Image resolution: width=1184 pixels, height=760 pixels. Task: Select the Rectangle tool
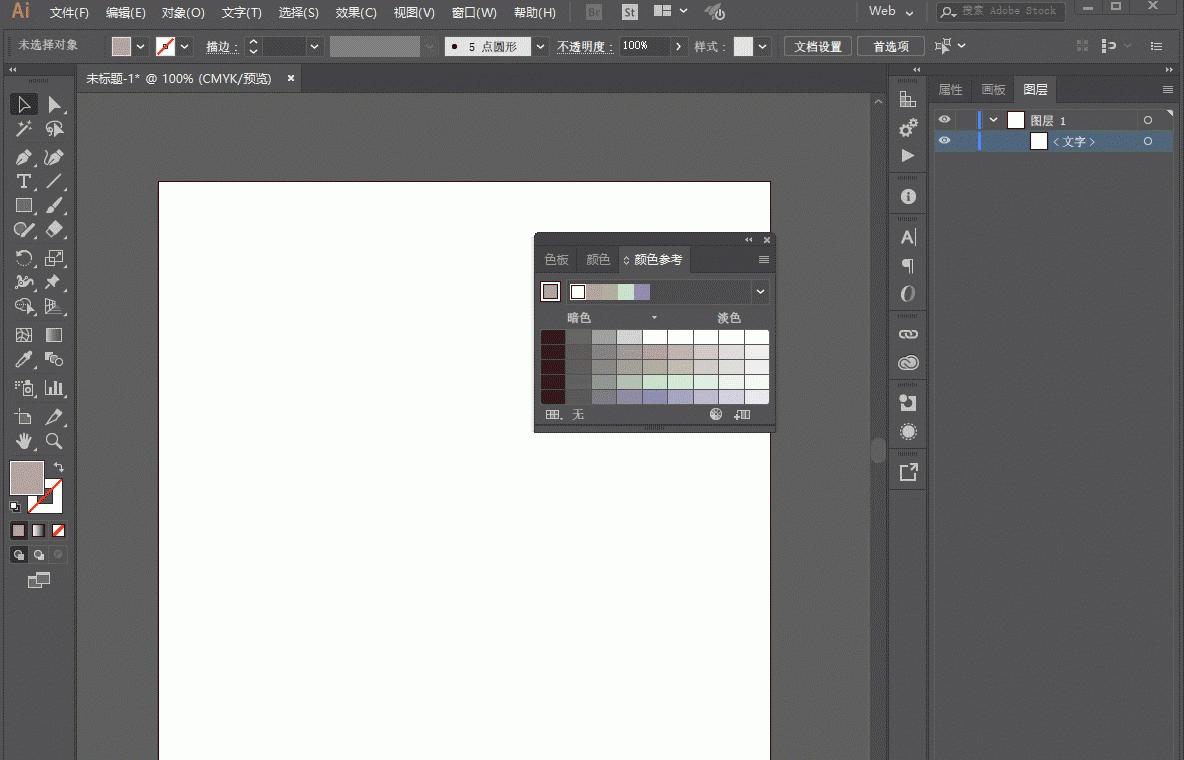pyautogui.click(x=23, y=205)
